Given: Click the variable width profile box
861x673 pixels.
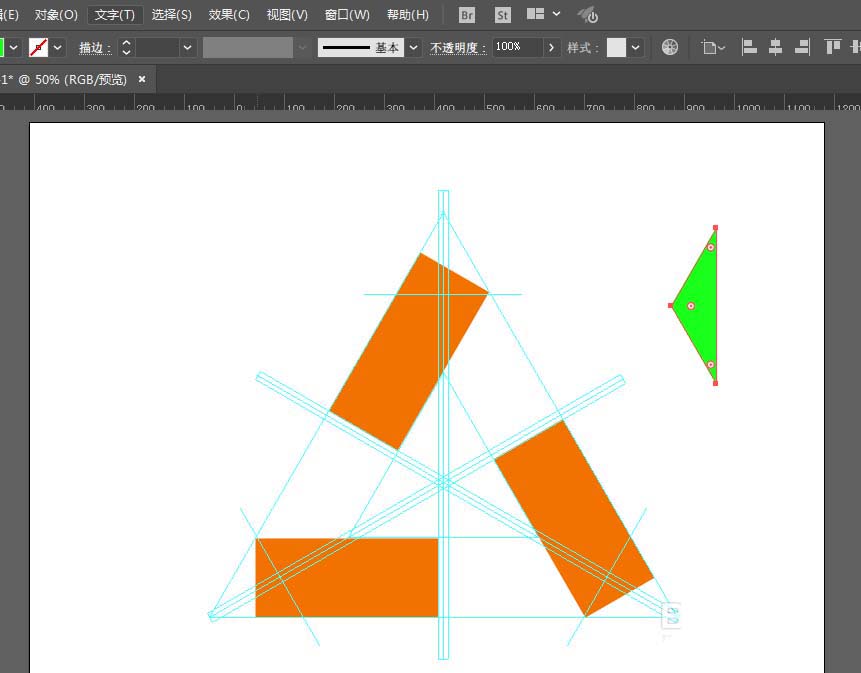Looking at the screenshot, I should (248, 48).
